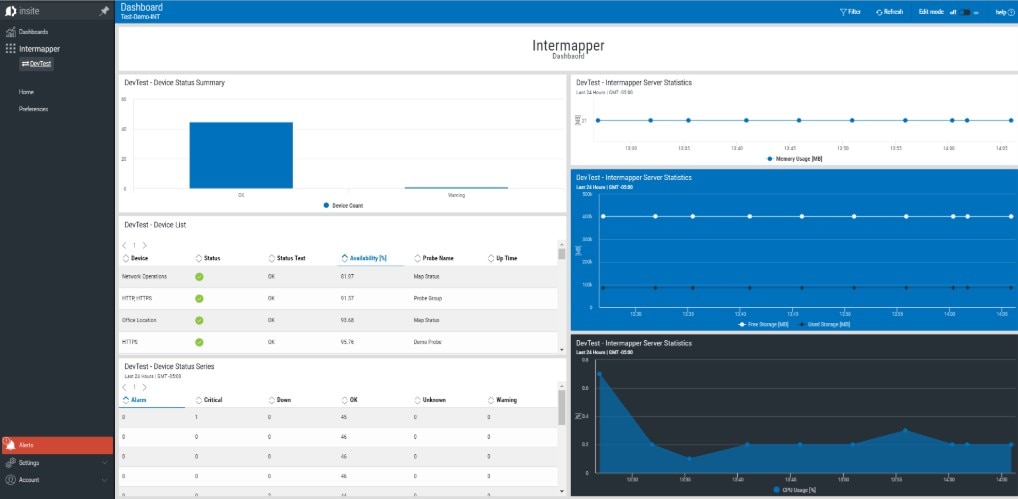Screen dimensions: 1018x499
Task: Open Home in sidebar
Action: [26, 92]
